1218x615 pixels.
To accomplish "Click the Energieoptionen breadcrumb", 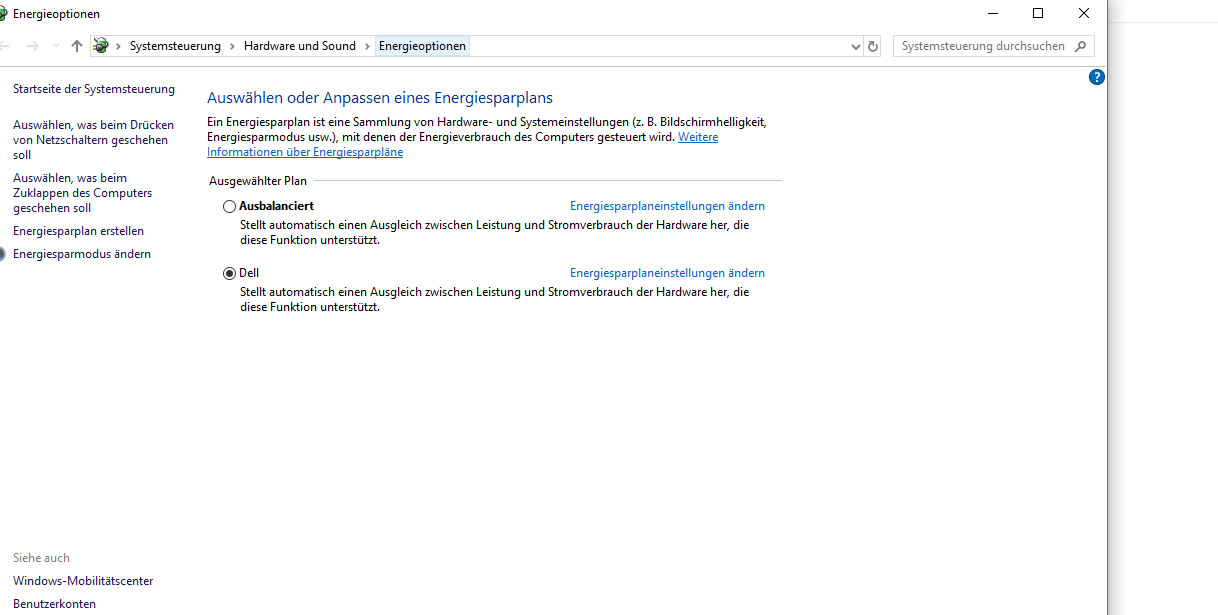I will pos(422,46).
